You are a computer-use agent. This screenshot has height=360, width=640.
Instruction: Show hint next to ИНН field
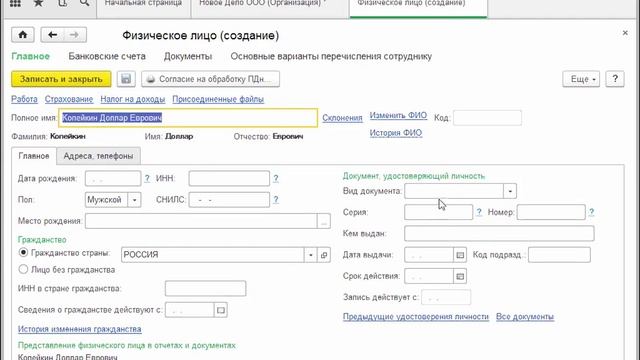coord(276,178)
